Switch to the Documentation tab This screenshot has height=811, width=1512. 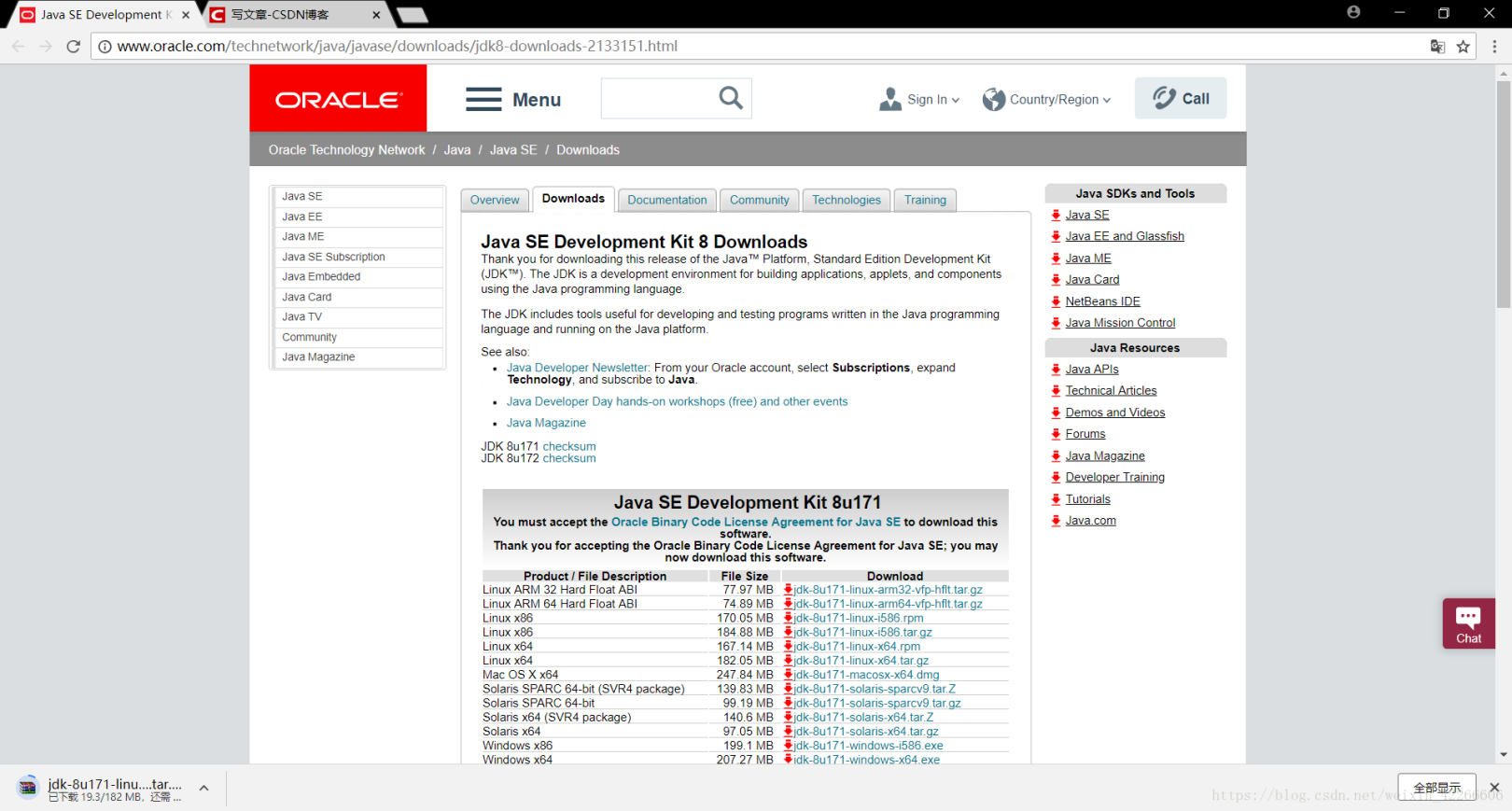pos(667,200)
